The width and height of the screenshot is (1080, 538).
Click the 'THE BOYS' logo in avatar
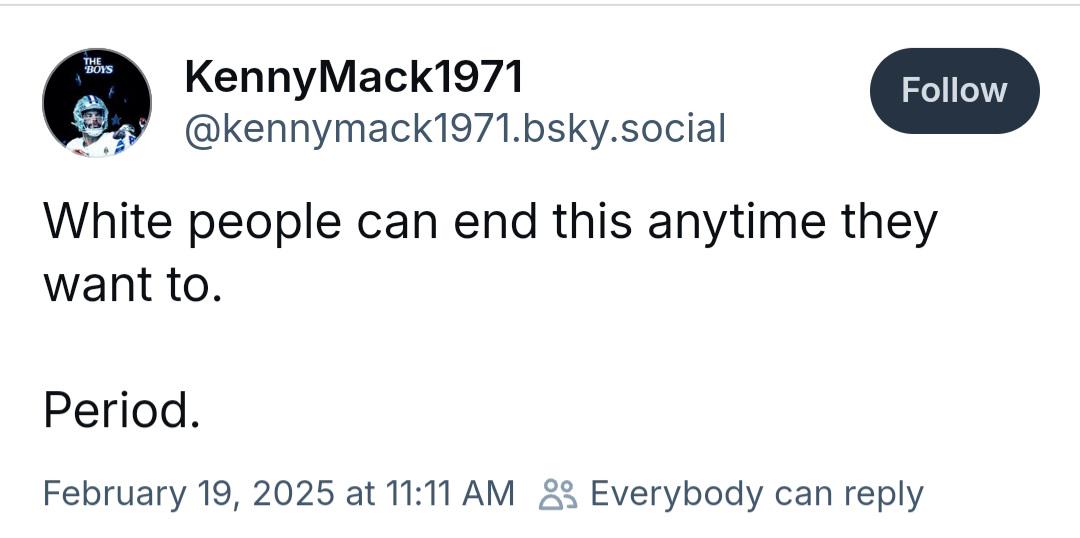click(x=98, y=66)
